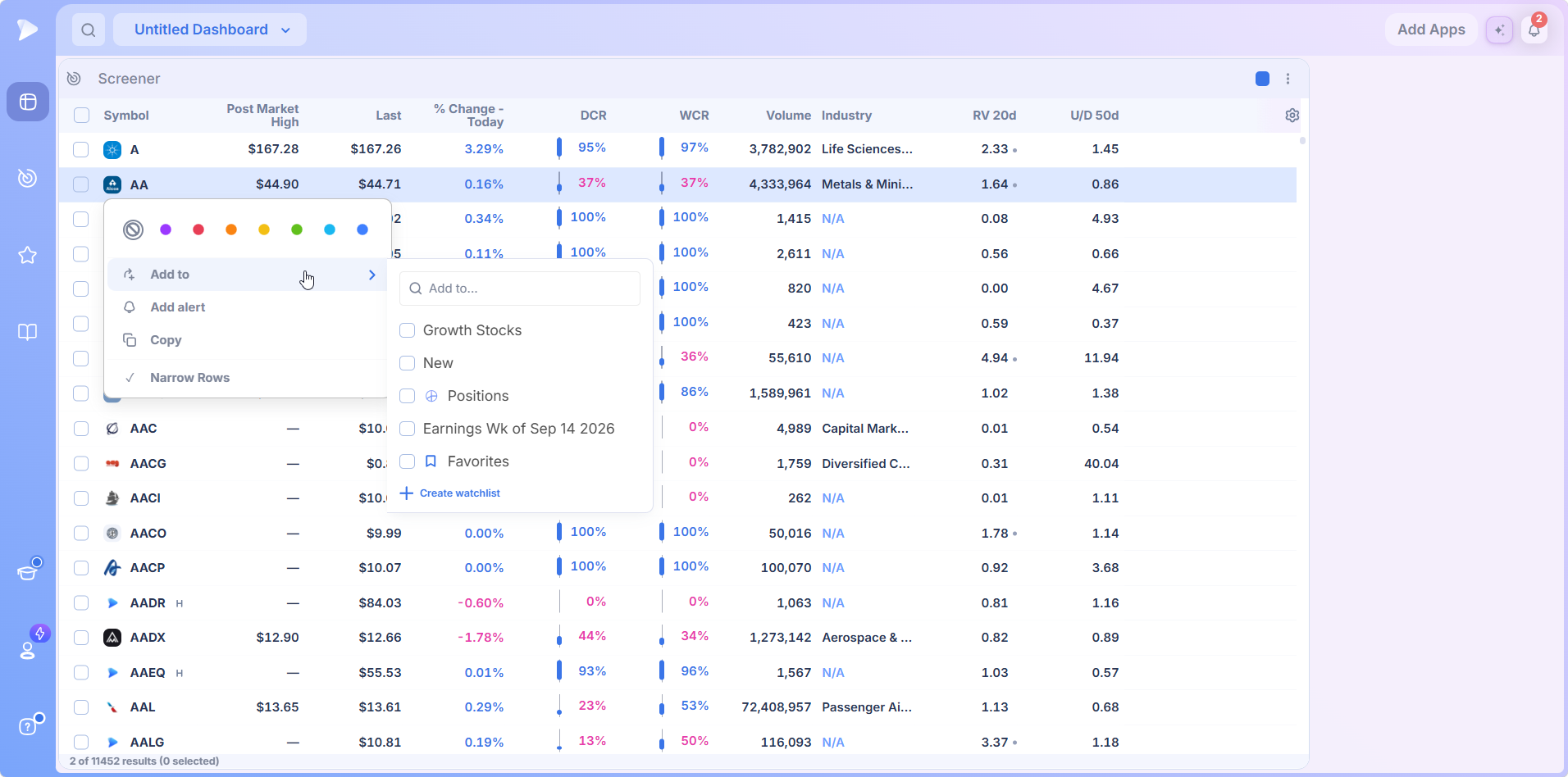Viewport: 1568px width, 777px height.
Task: Click the AAL ticker logo icon
Action: pos(112,707)
